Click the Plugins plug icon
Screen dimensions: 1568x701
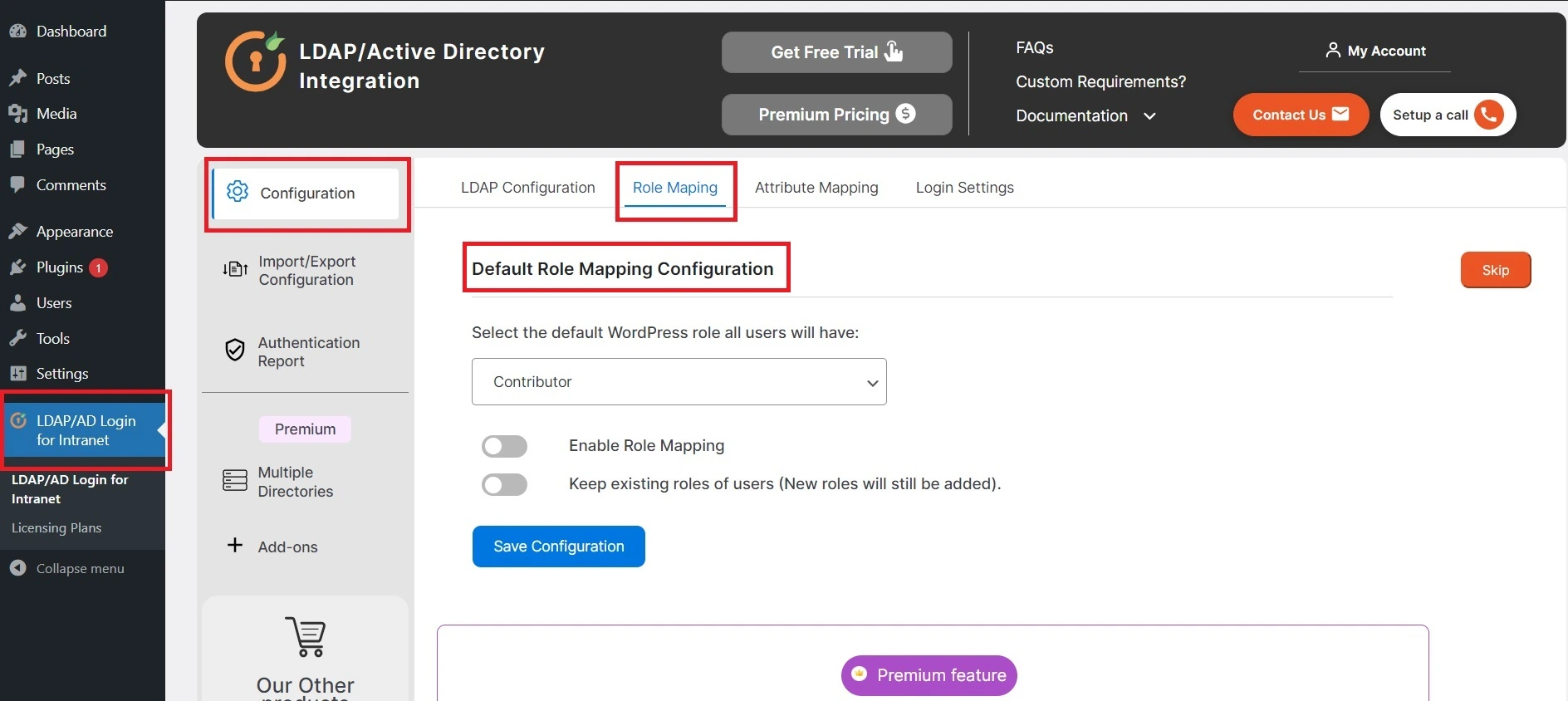[x=18, y=267]
